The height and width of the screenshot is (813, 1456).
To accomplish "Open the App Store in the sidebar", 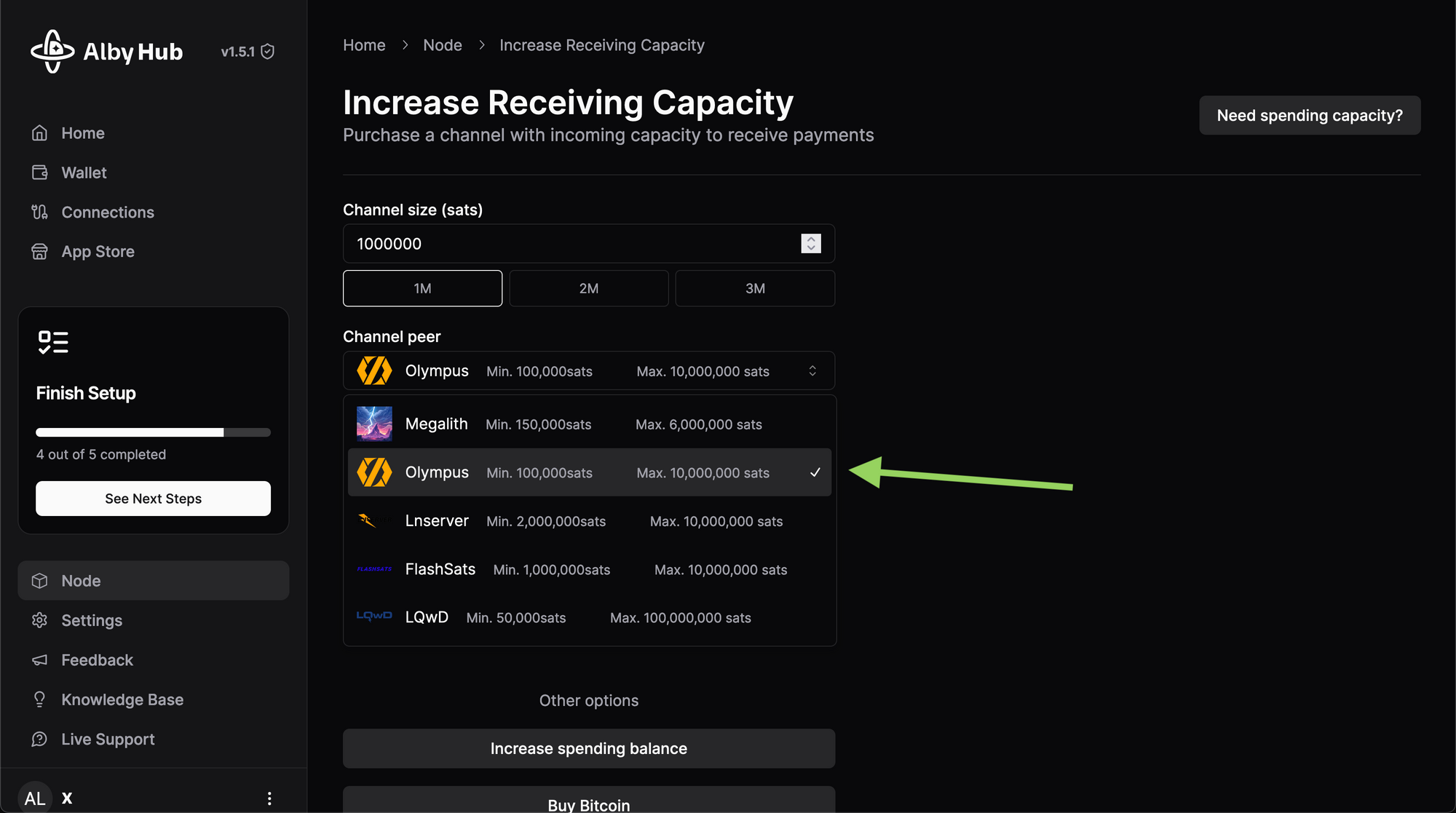I will [x=98, y=252].
